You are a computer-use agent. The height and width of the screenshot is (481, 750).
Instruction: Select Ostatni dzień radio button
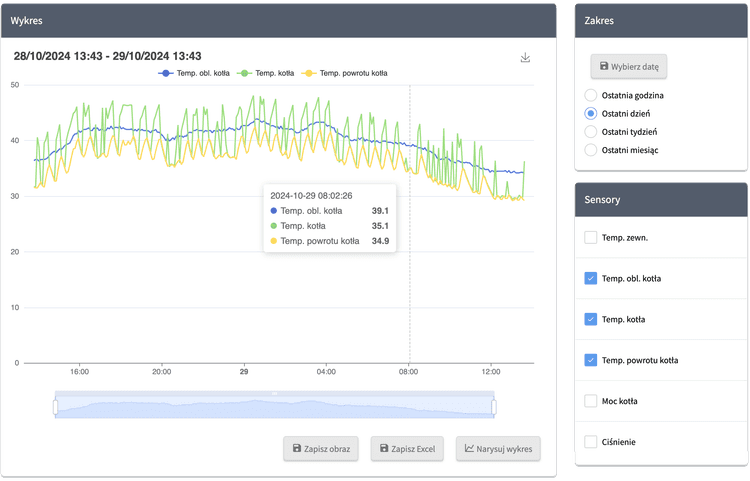[x=591, y=114]
